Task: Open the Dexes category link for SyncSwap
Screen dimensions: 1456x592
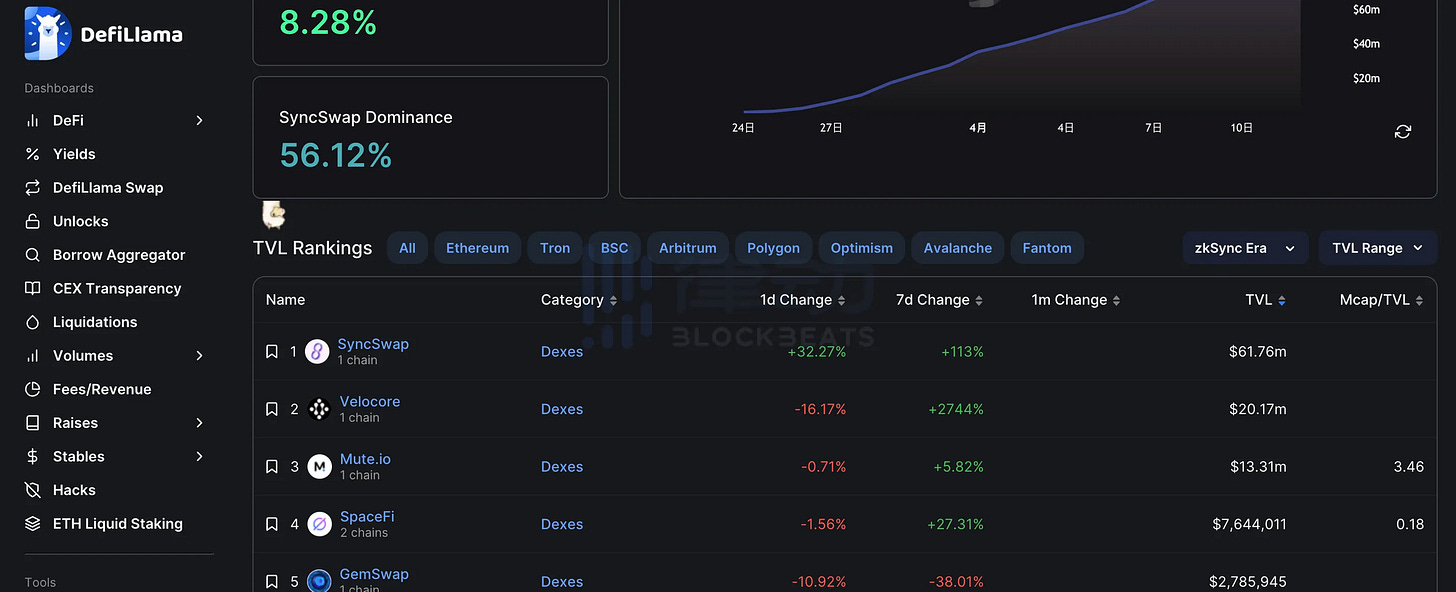Action: [x=562, y=352]
